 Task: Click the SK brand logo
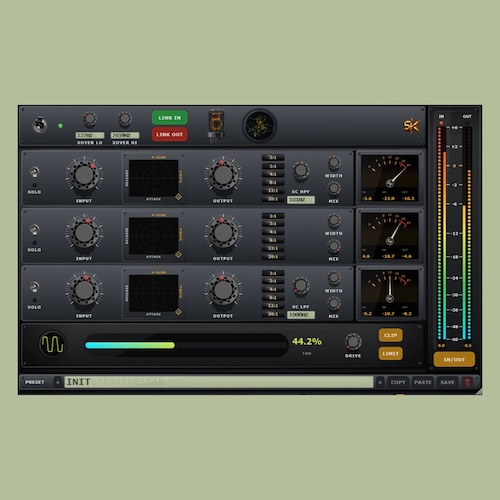coord(411,126)
